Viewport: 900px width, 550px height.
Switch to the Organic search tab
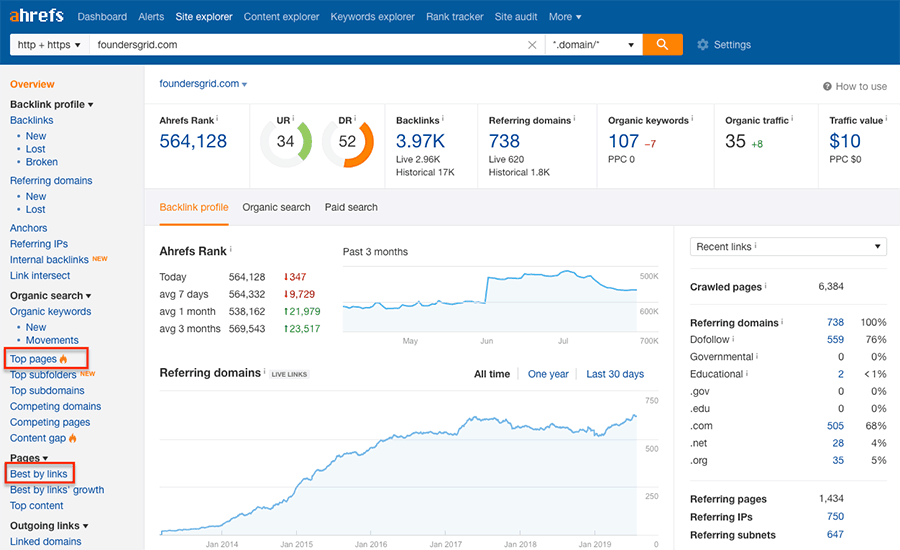pos(276,207)
